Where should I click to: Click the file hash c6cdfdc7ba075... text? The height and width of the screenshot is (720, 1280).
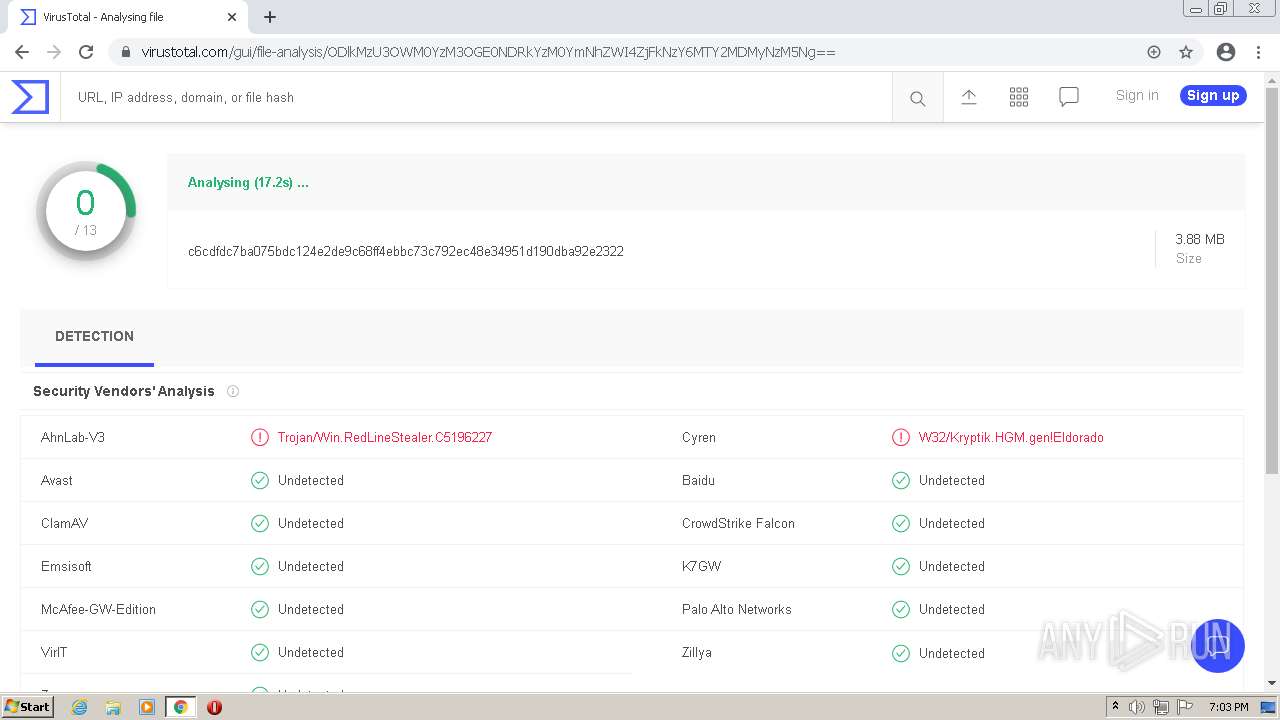pyautogui.click(x=406, y=251)
